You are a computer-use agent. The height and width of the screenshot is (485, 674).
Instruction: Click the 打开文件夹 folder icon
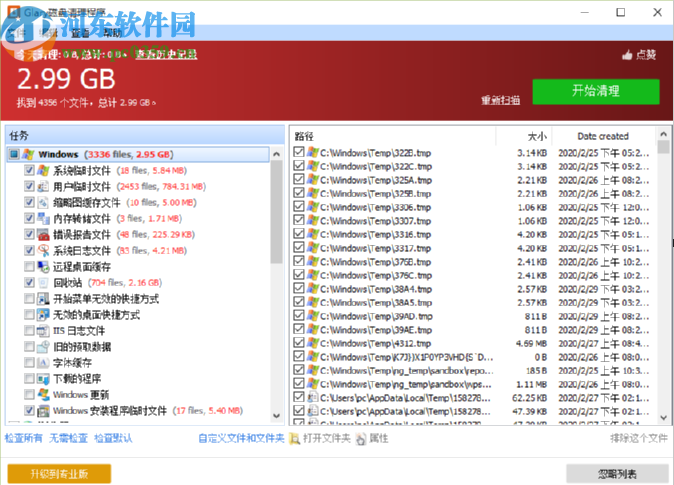pyautogui.click(x=295, y=438)
